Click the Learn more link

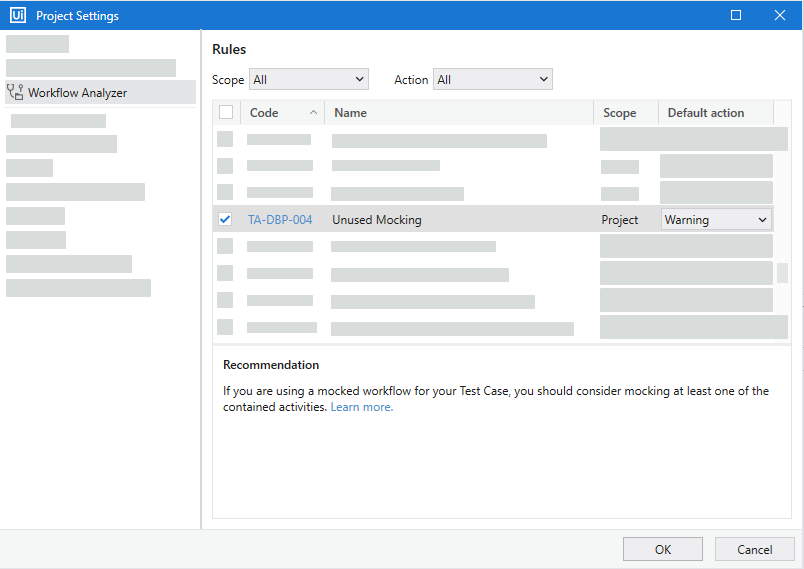point(362,407)
